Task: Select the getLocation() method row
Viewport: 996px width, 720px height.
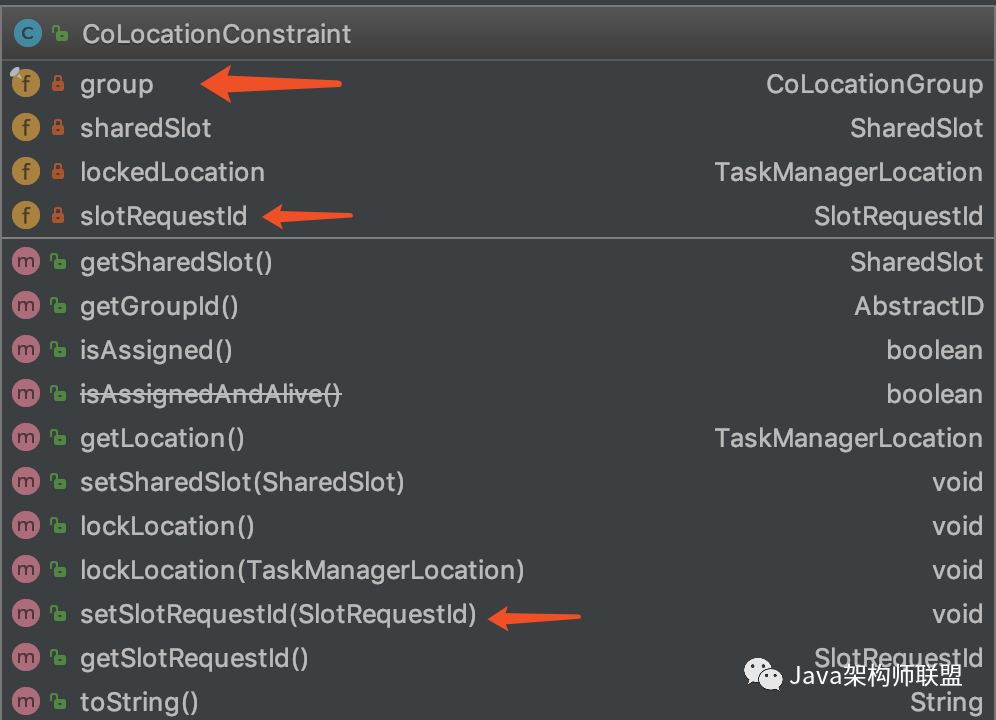Action: (x=162, y=438)
